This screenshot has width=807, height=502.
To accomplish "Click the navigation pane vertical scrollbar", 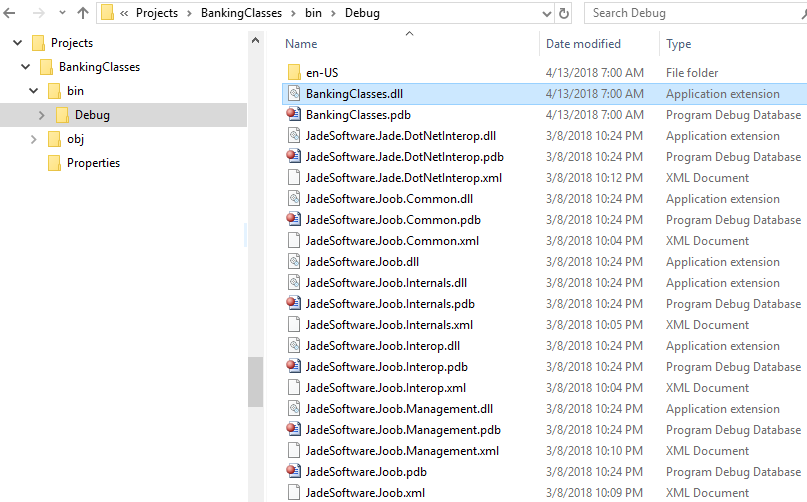I will coord(255,380).
